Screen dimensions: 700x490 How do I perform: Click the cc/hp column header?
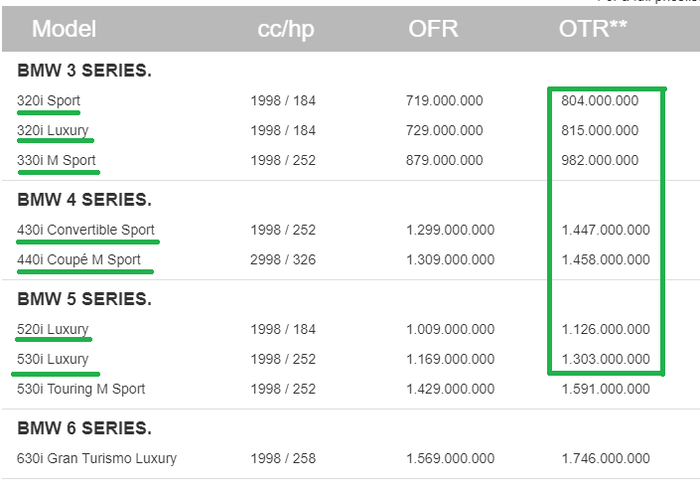point(285,29)
